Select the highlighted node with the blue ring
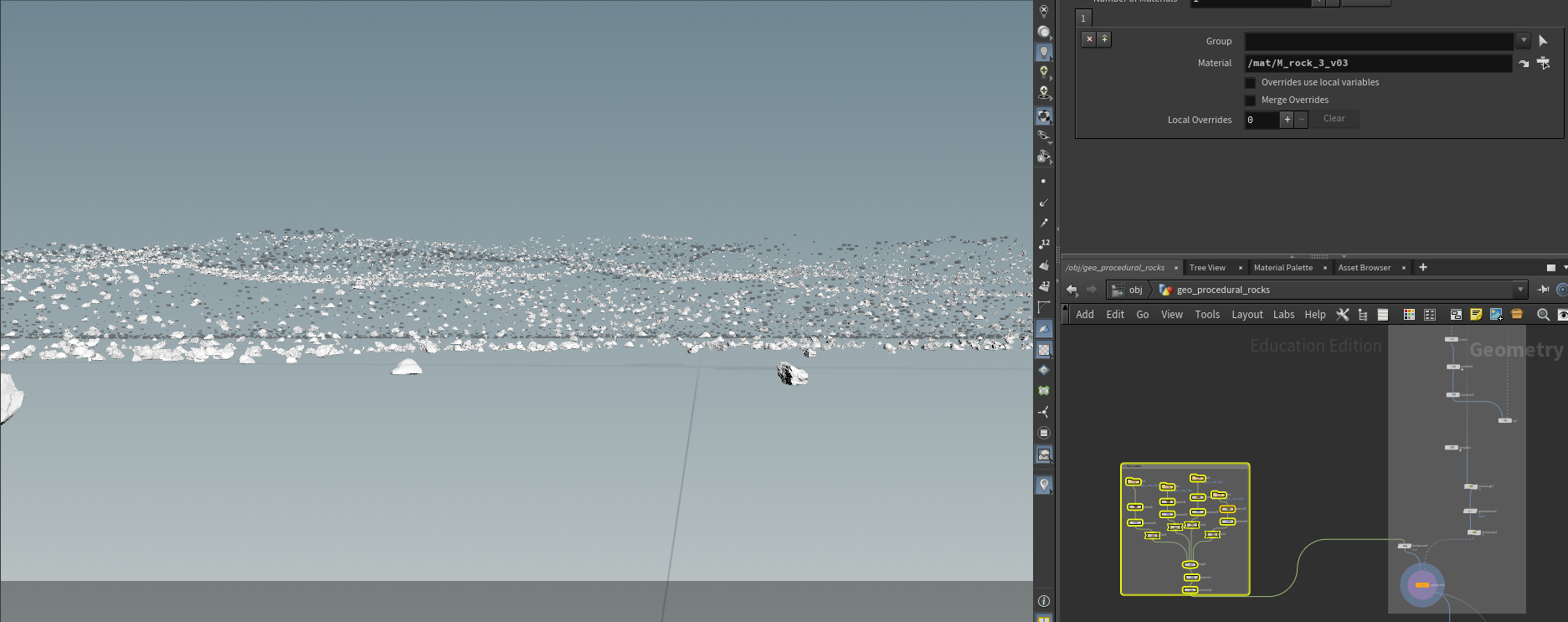This screenshot has width=1568, height=622. tap(1422, 584)
